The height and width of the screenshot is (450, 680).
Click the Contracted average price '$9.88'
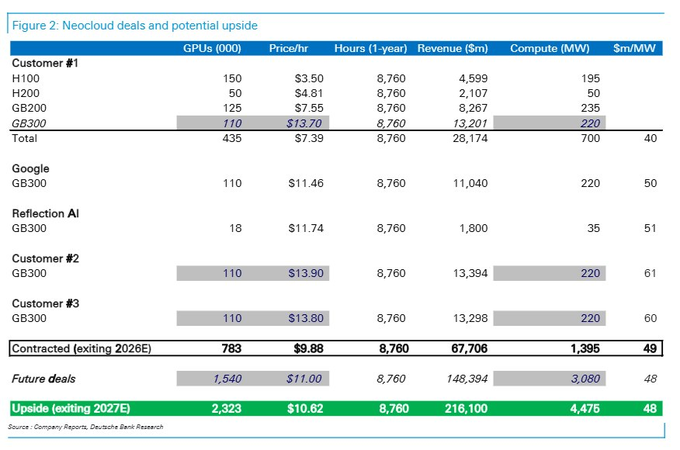click(309, 349)
